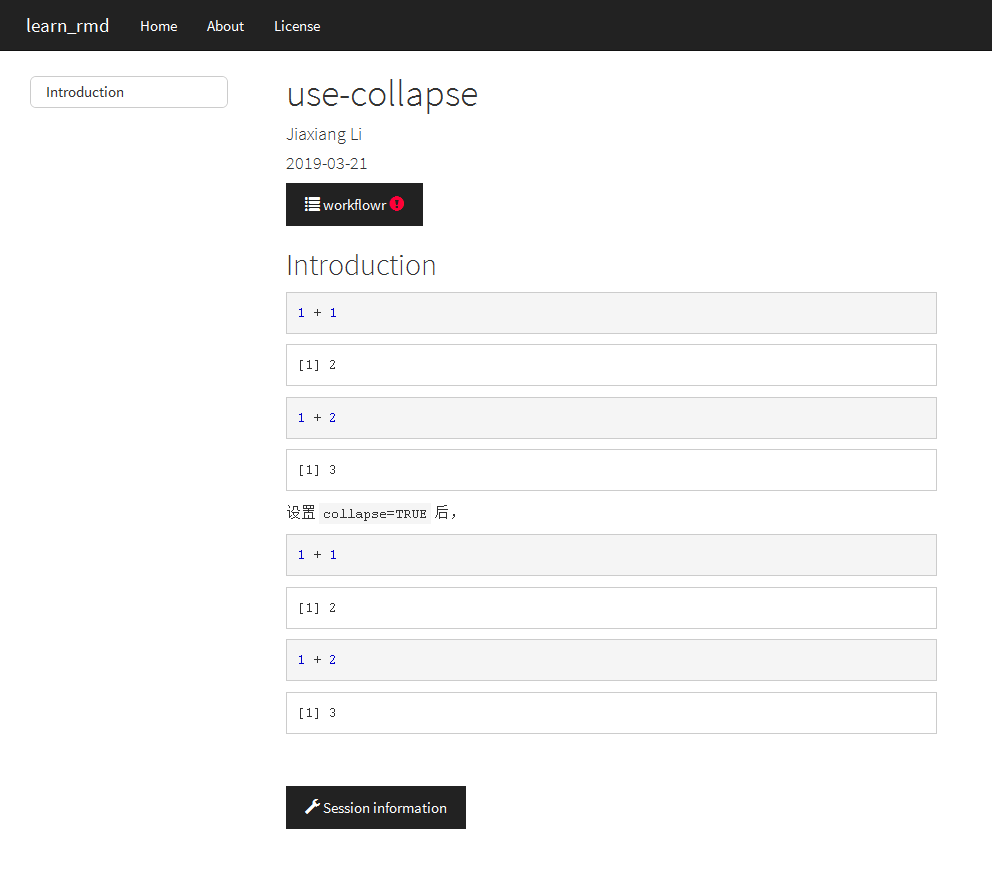
Task: Click the date 2019-03-21
Action: coord(326,164)
